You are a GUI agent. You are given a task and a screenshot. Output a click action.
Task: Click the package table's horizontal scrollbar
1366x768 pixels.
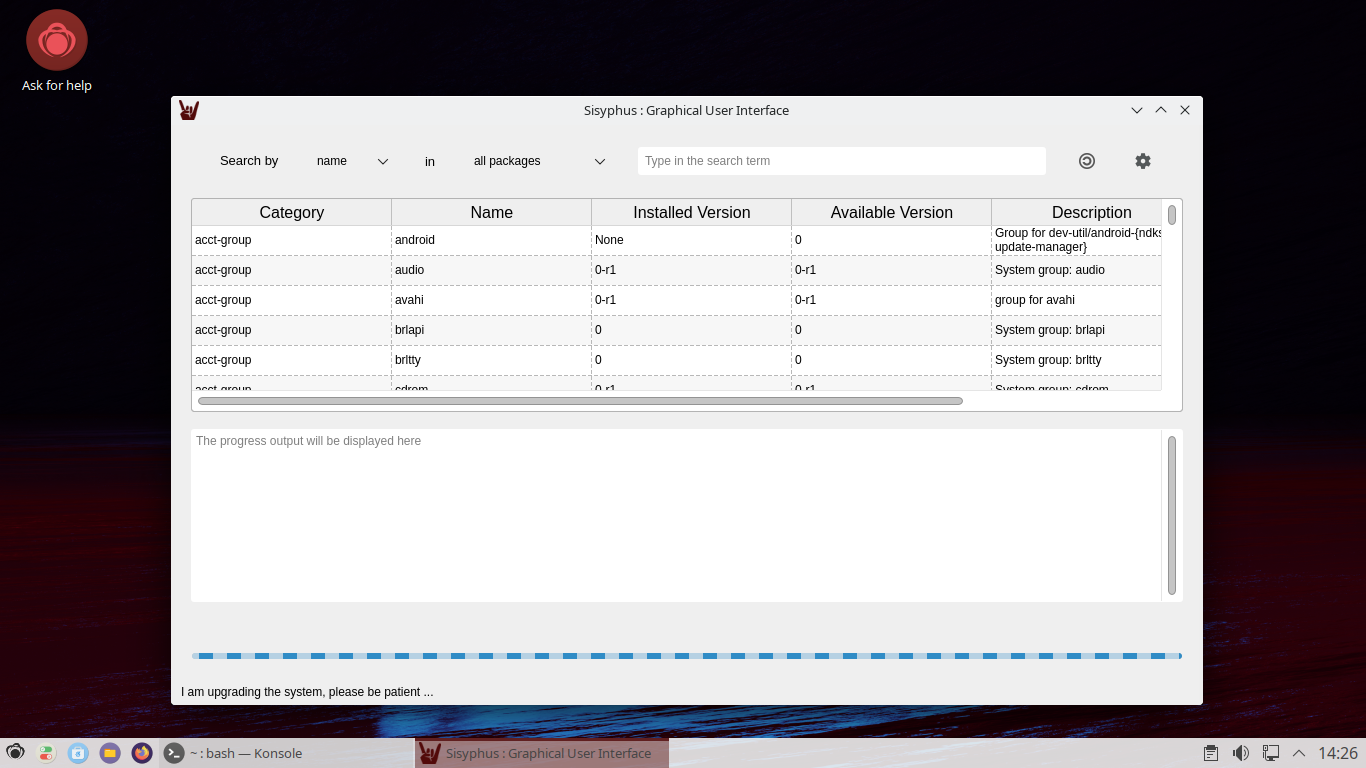(580, 401)
